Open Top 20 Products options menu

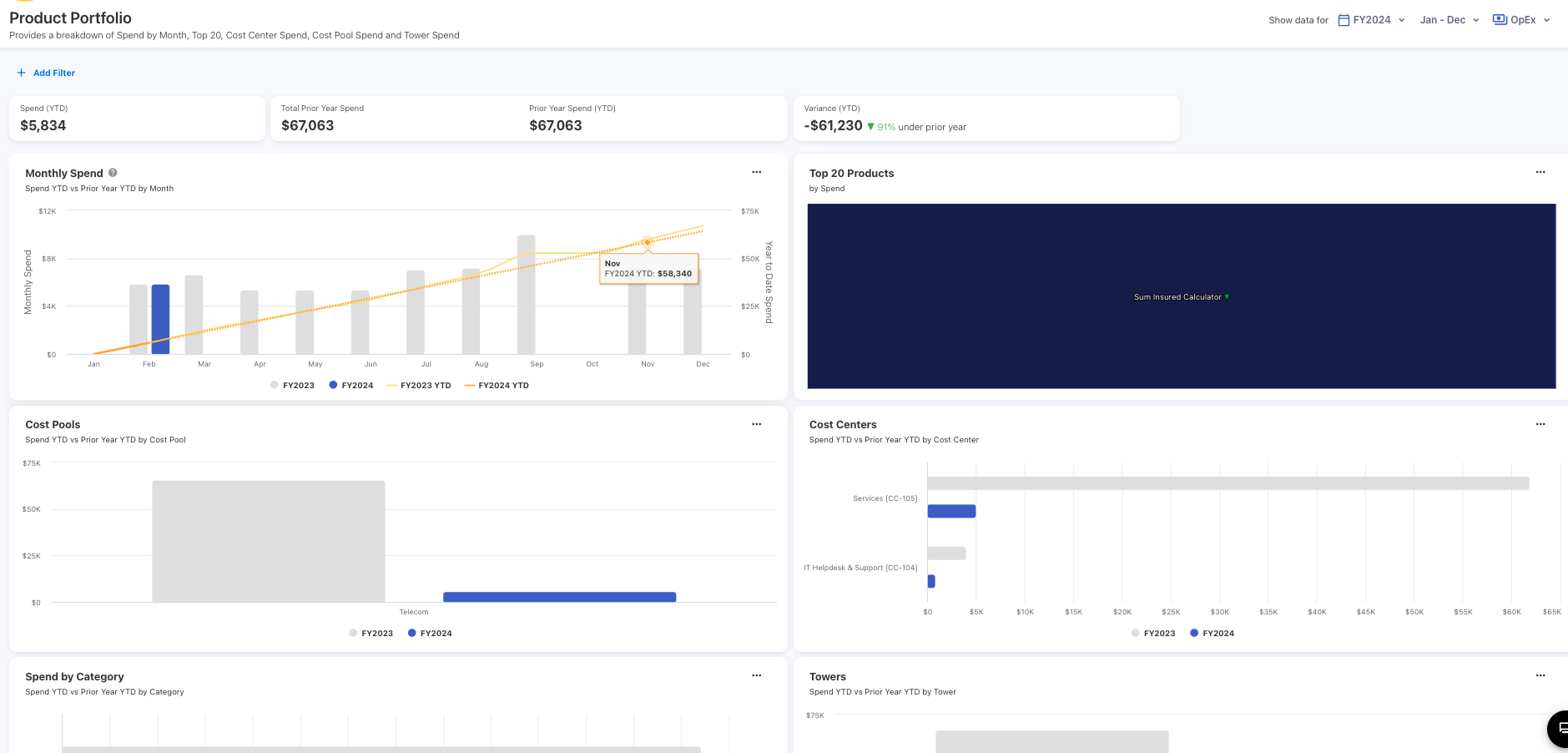point(1540,172)
